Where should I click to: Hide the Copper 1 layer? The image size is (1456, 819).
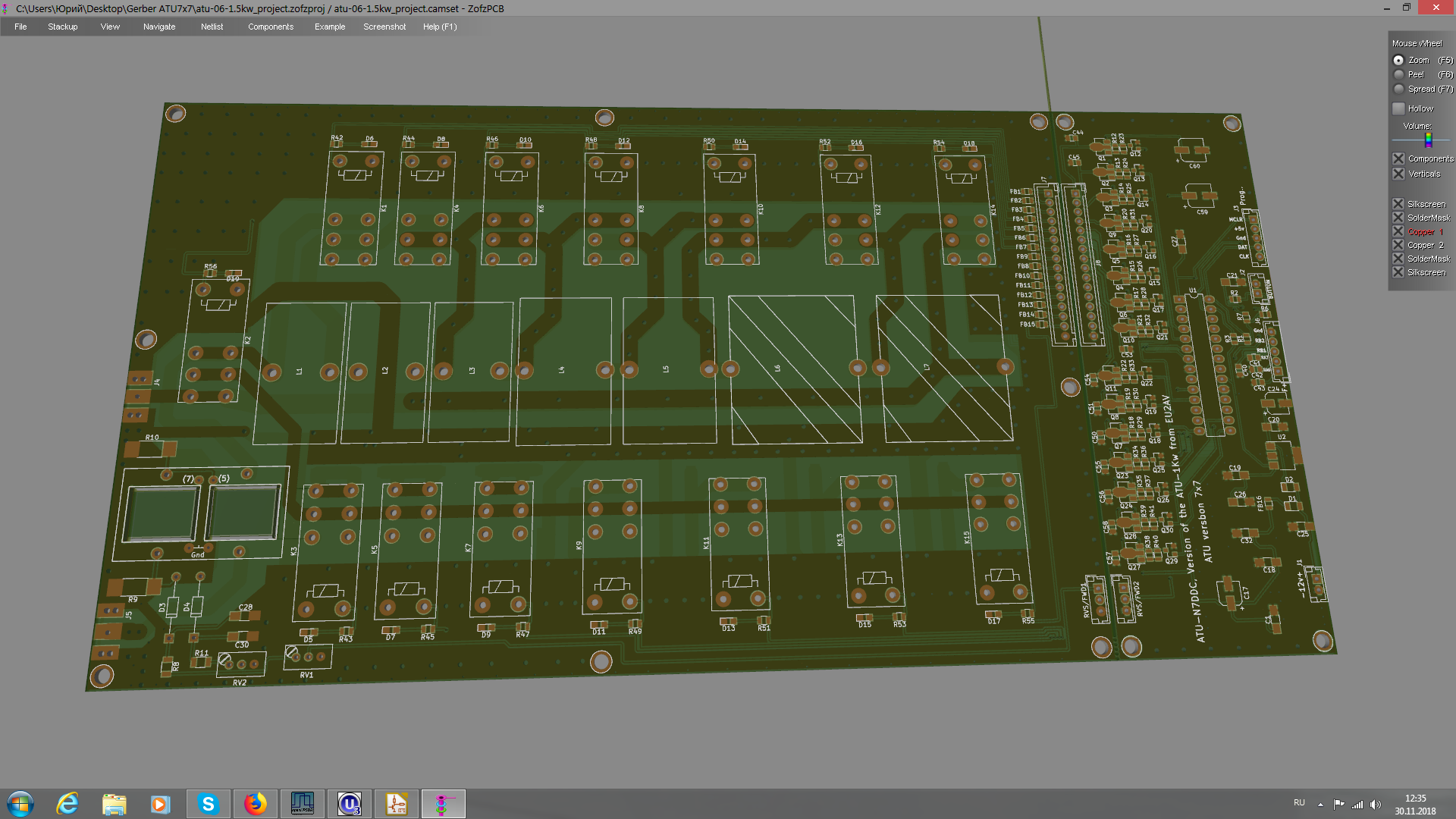point(1398,231)
